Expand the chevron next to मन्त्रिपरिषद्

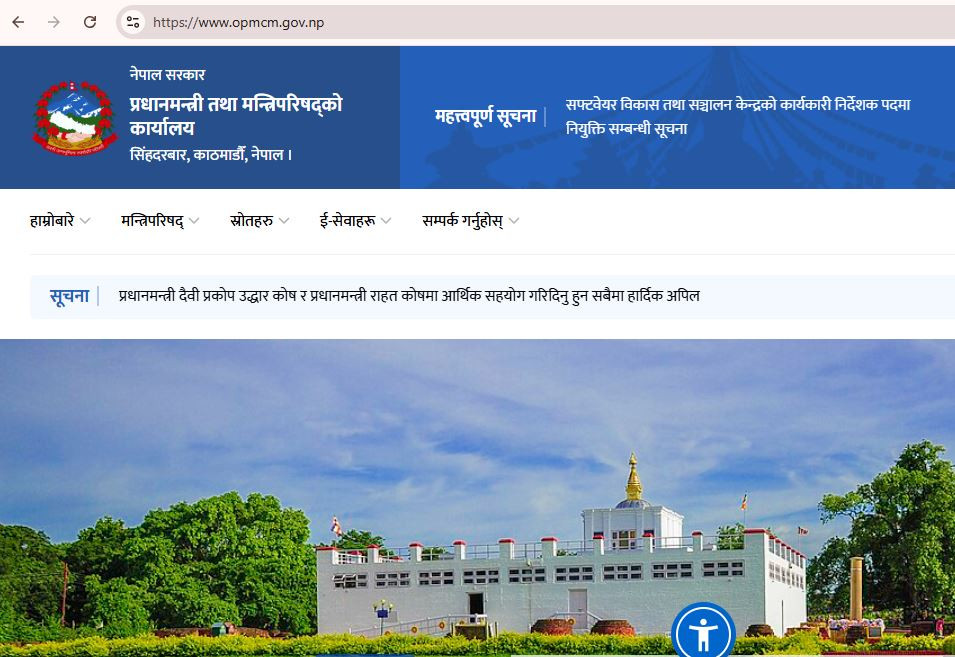(194, 221)
